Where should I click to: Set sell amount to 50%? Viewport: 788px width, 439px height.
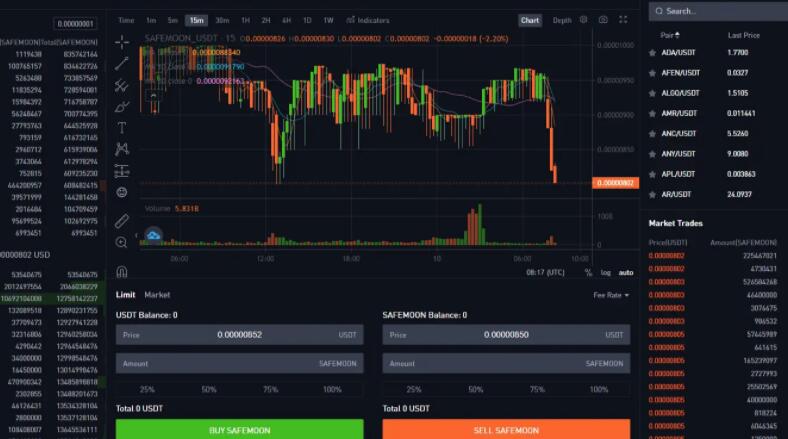475,389
